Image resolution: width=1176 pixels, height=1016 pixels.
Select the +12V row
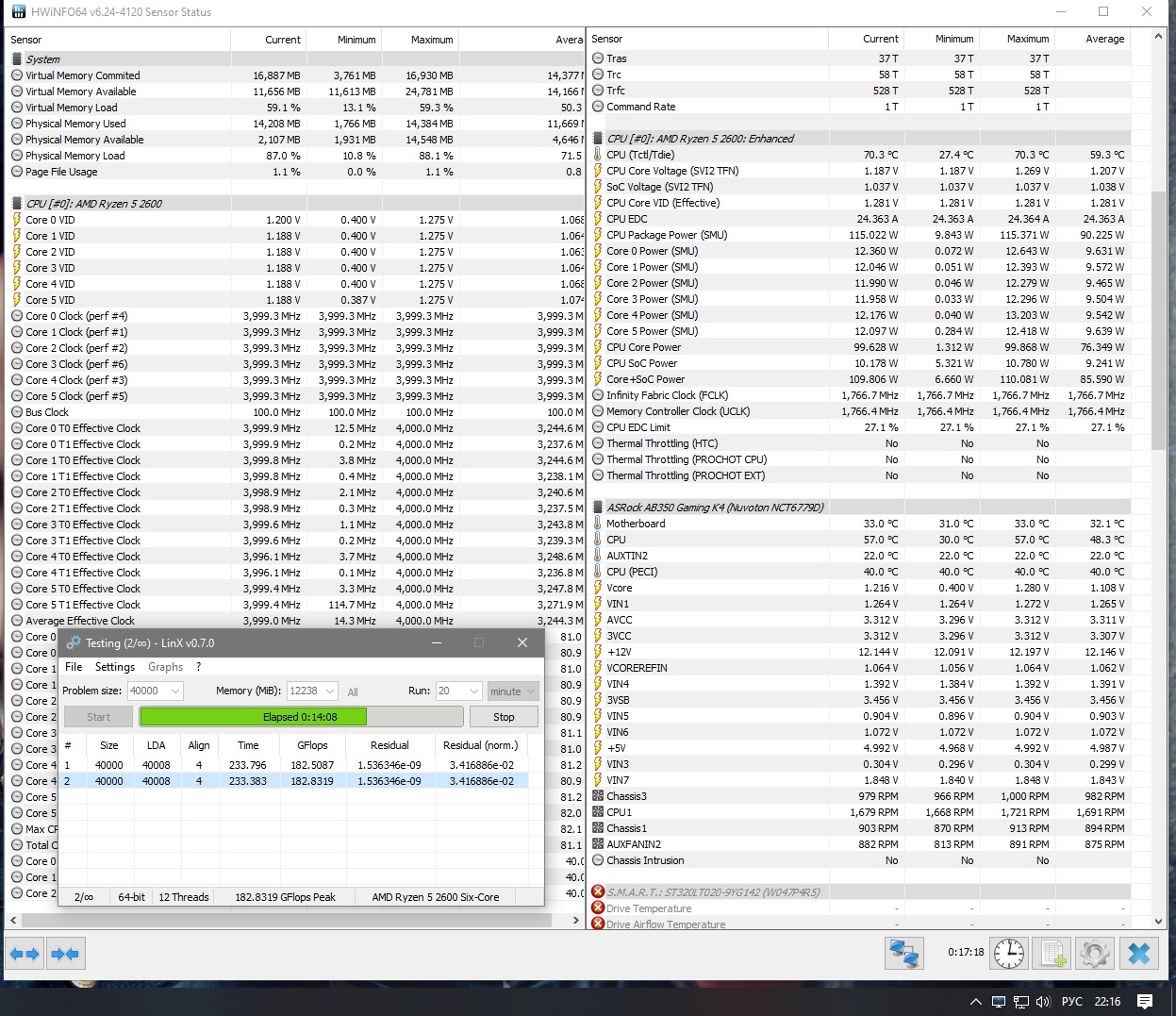[860, 652]
